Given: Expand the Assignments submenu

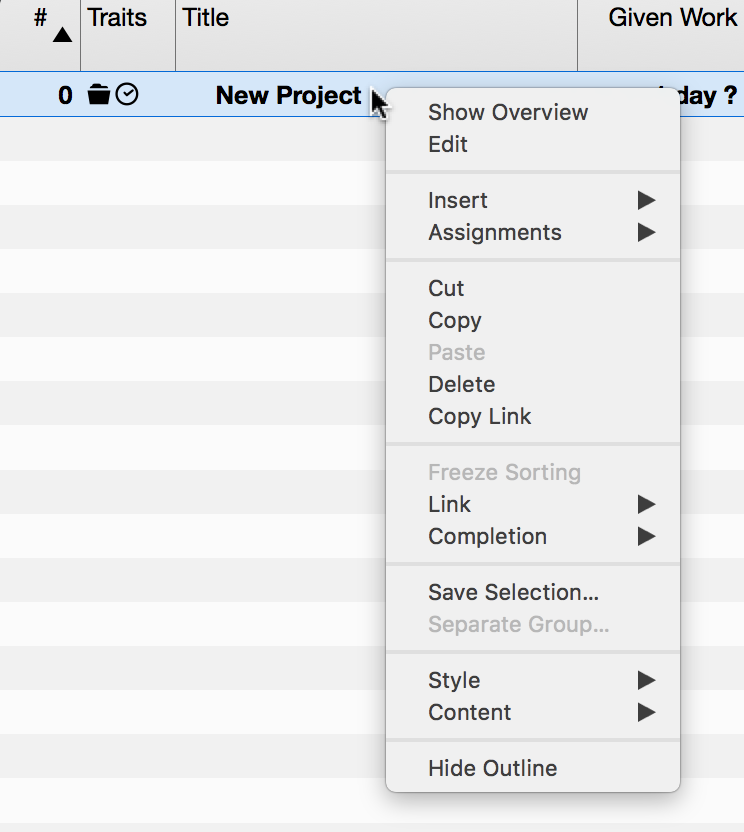Looking at the screenshot, I should pyautogui.click(x=533, y=232).
